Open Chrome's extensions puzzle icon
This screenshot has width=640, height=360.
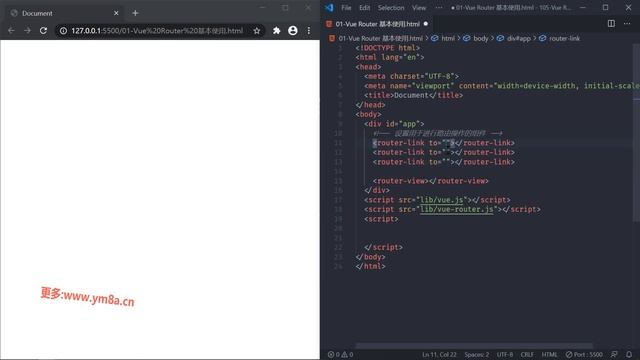click(x=276, y=31)
